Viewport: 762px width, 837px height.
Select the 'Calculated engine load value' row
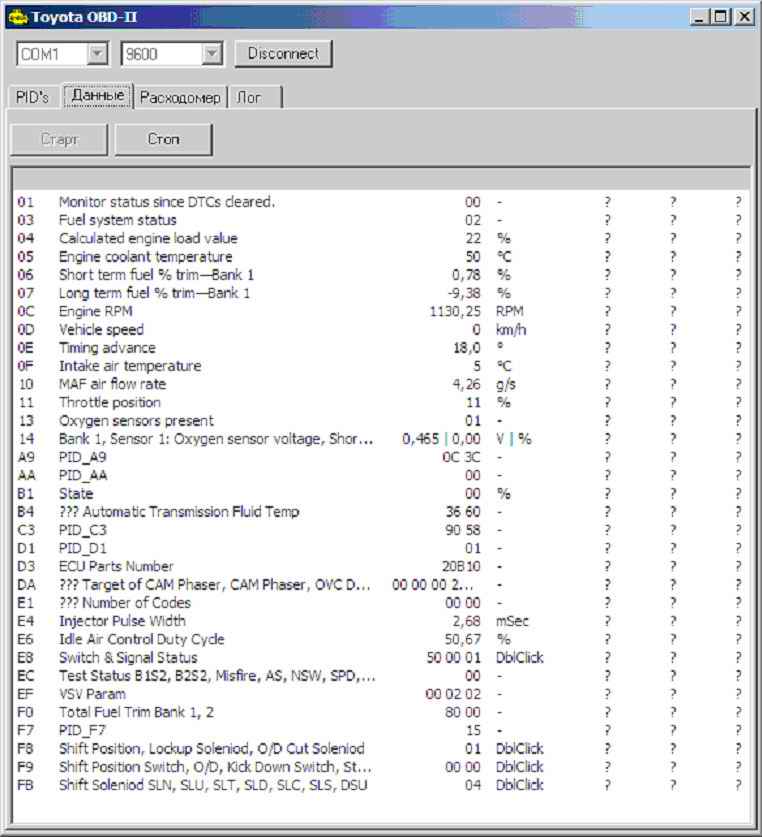tap(381, 238)
